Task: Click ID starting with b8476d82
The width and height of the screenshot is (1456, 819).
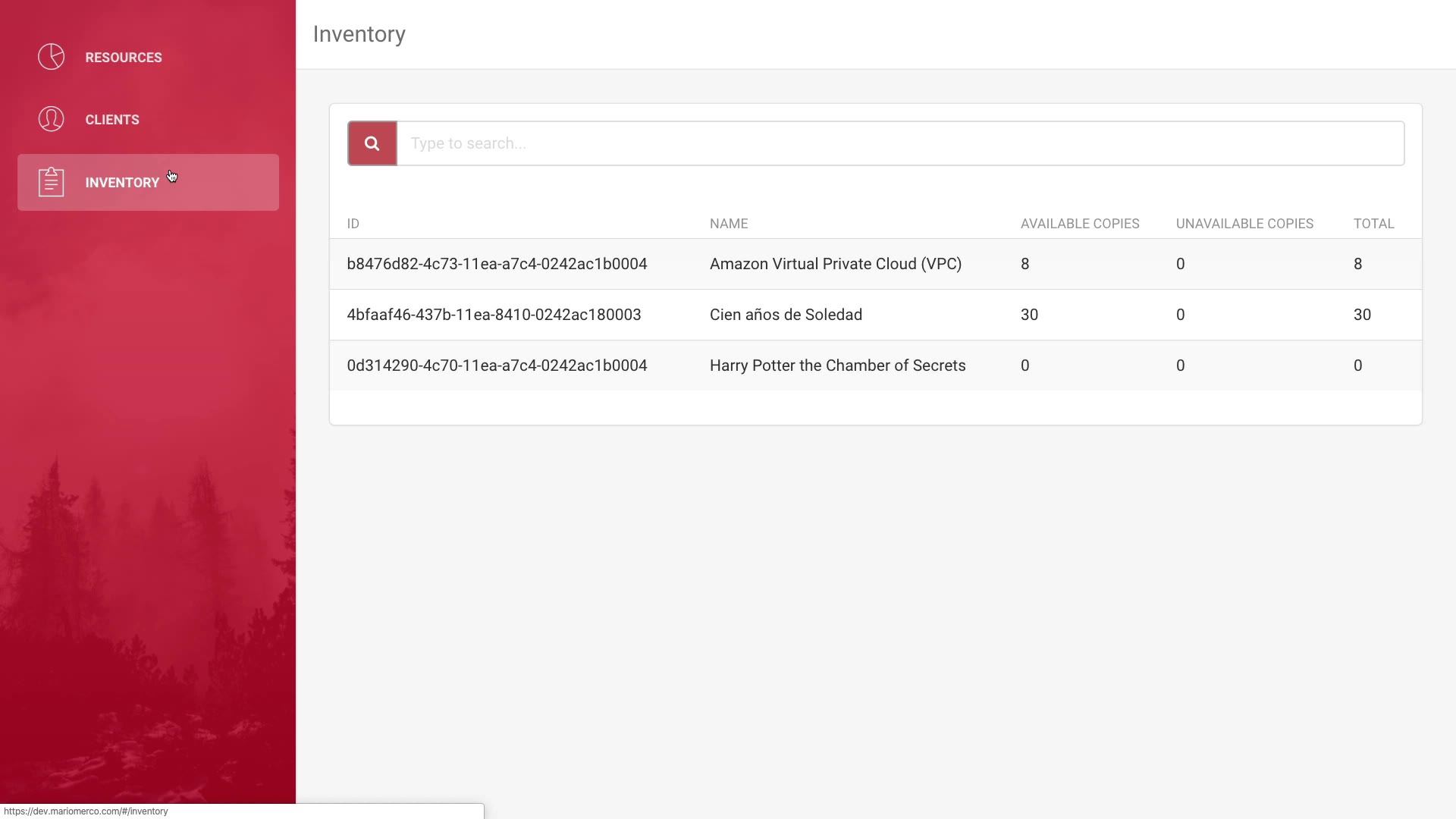Action: (x=497, y=264)
